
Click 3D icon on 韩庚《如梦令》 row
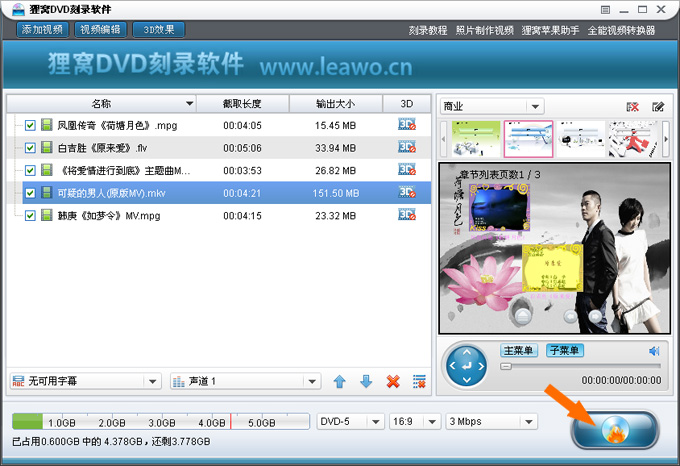click(407, 215)
